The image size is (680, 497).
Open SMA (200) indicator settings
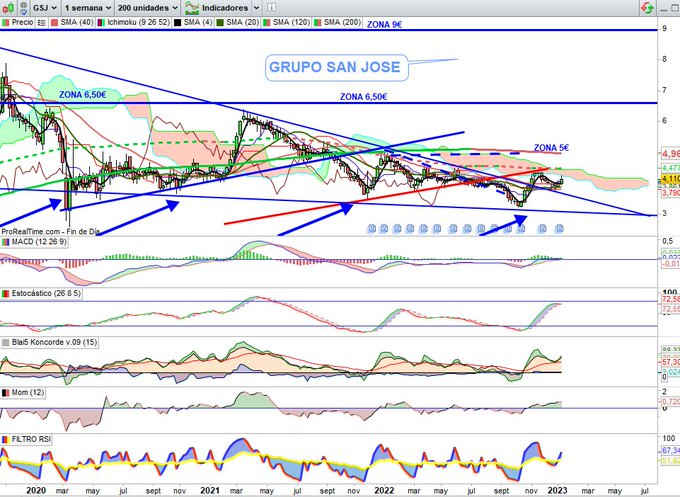[x=342, y=22]
